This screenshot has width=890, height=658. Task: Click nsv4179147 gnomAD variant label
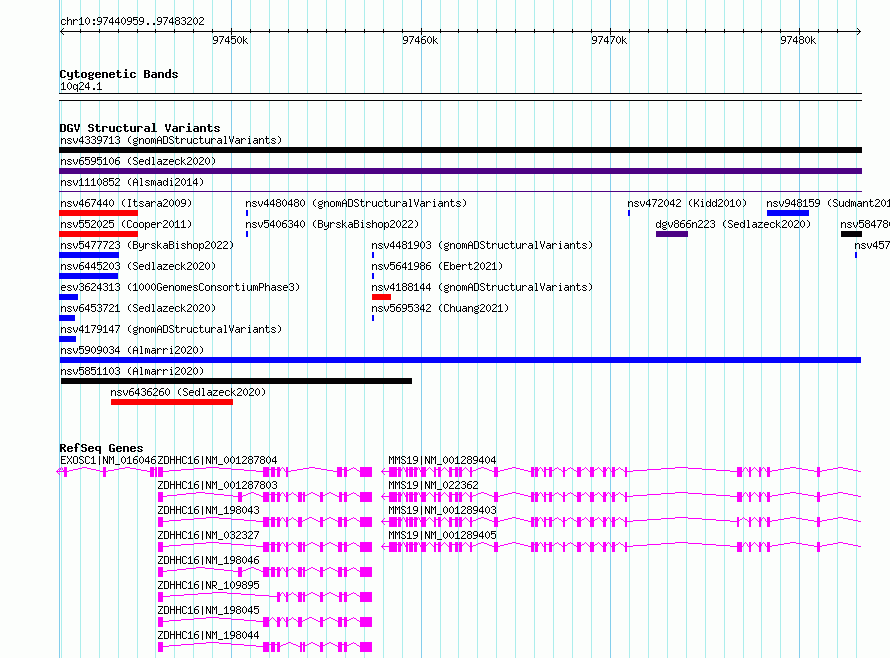pyautogui.click(x=171, y=329)
